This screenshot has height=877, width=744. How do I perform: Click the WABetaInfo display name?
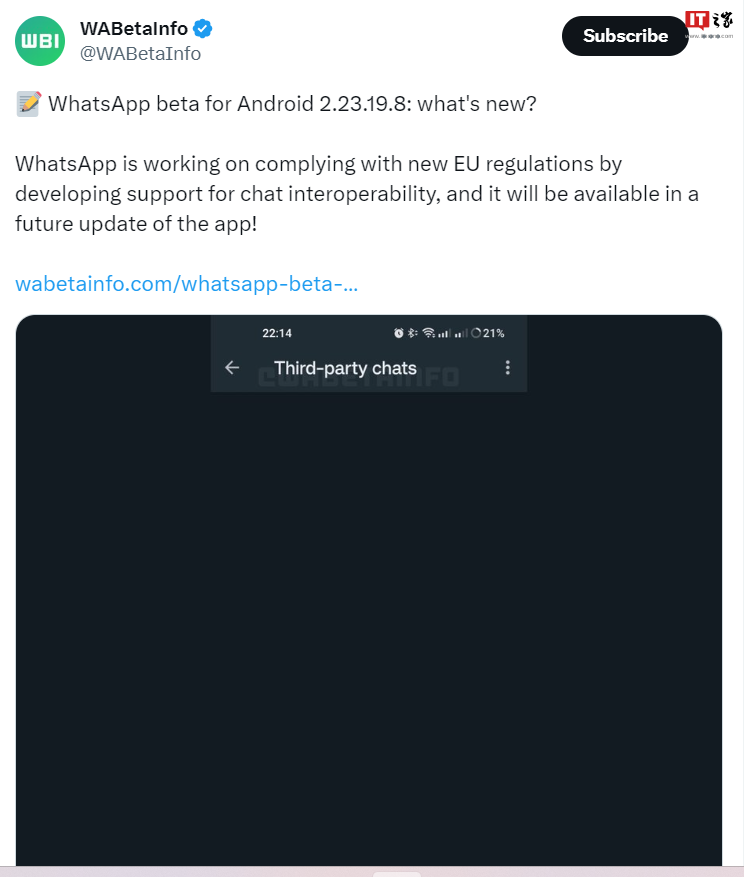(x=134, y=28)
